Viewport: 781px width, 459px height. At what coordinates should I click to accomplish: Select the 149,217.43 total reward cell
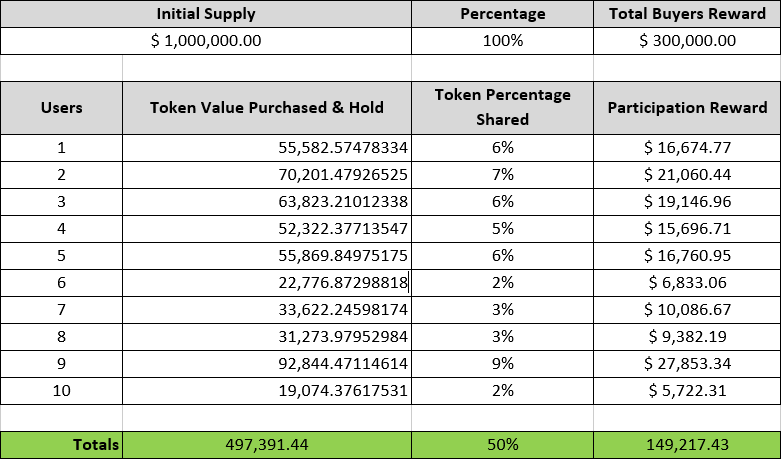[x=687, y=444]
